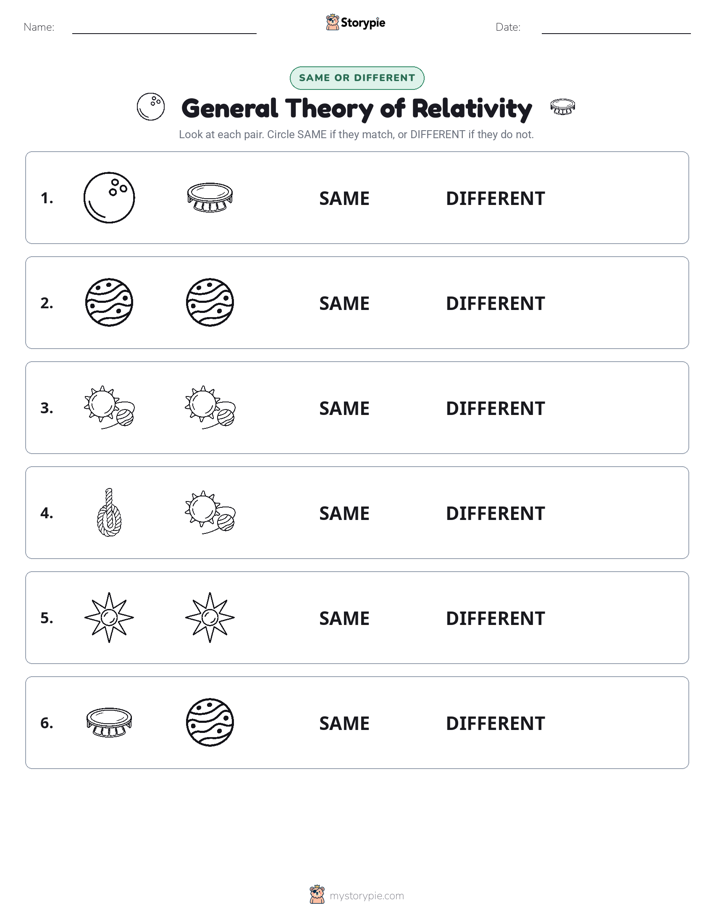Click the Storypie logo at top

coord(356,23)
